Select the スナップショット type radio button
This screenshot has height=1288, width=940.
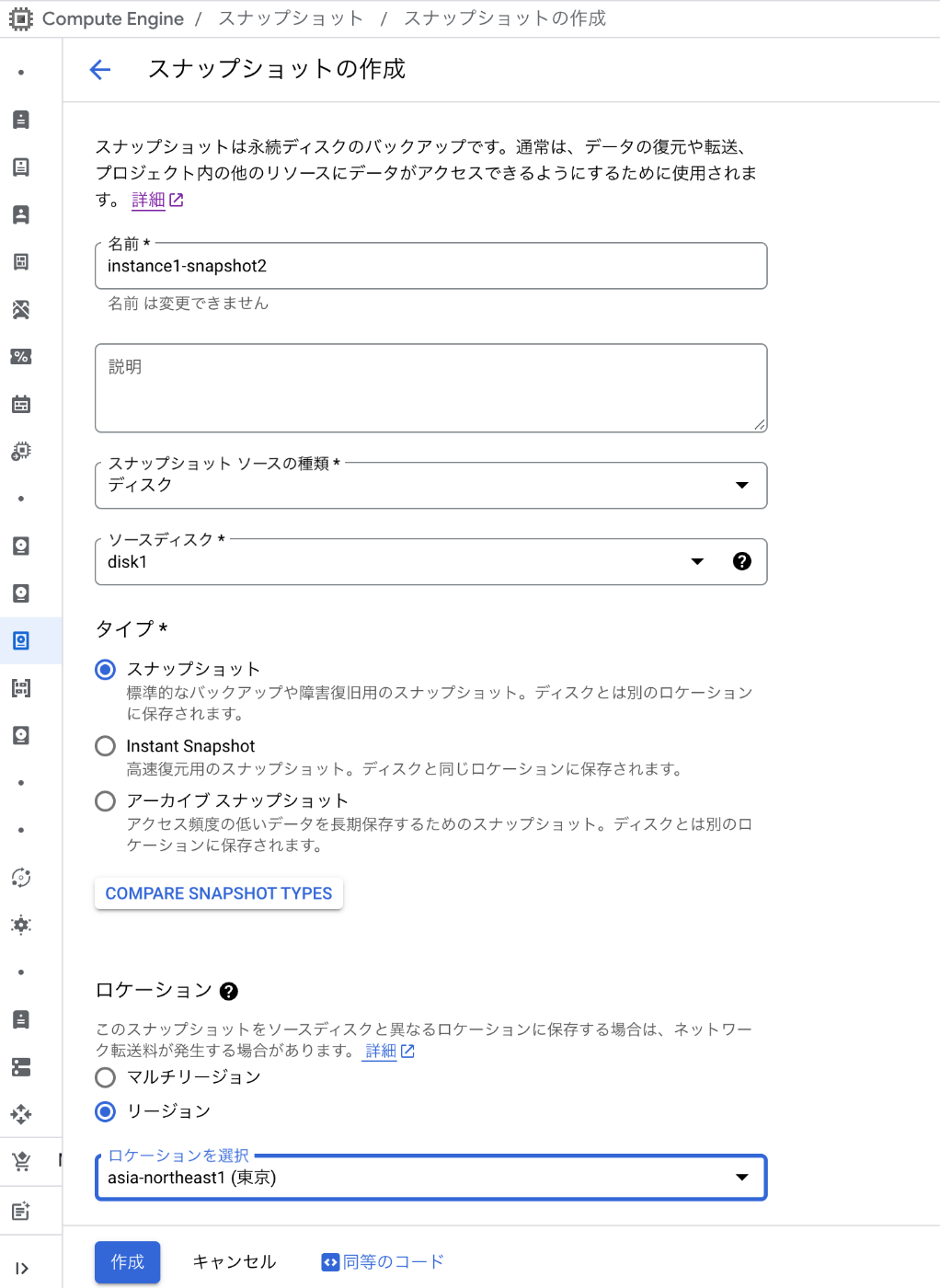[106, 669]
